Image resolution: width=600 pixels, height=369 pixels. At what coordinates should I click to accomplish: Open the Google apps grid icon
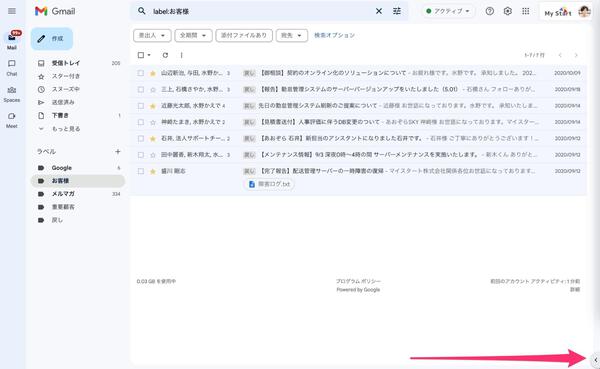coord(526,11)
